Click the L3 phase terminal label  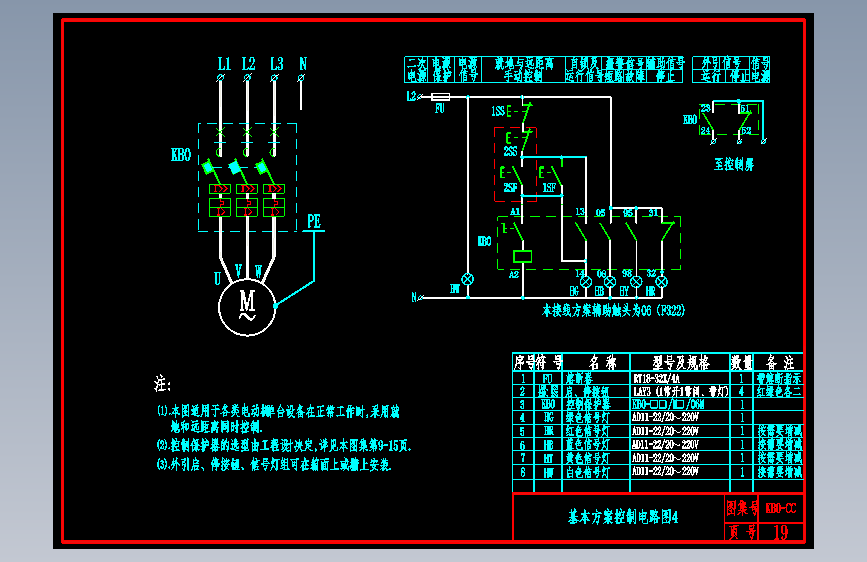[277, 64]
